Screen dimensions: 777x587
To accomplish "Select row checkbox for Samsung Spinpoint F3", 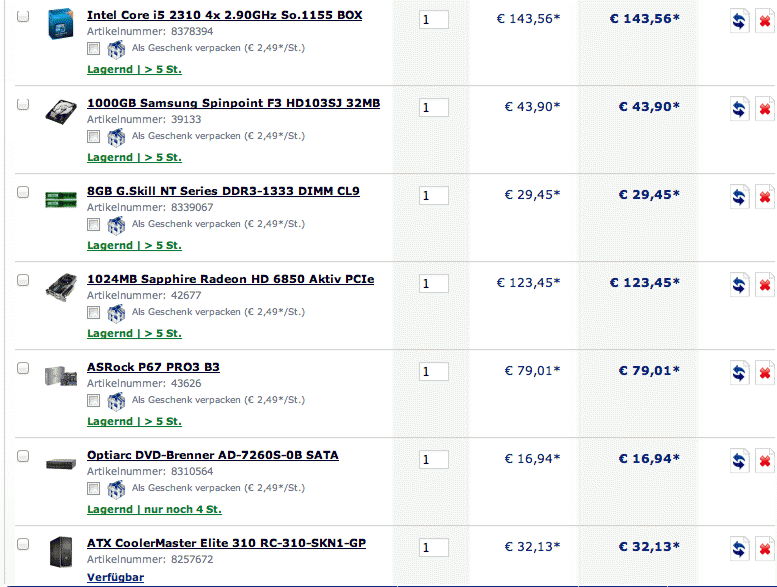I will [23, 104].
